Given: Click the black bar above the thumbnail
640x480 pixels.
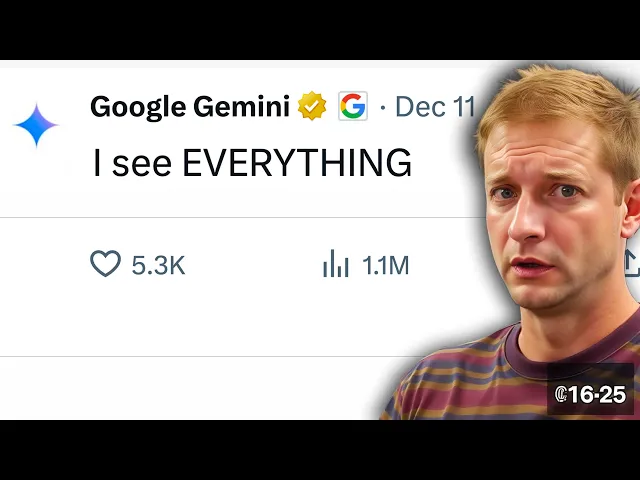Looking at the screenshot, I should coord(320,30).
